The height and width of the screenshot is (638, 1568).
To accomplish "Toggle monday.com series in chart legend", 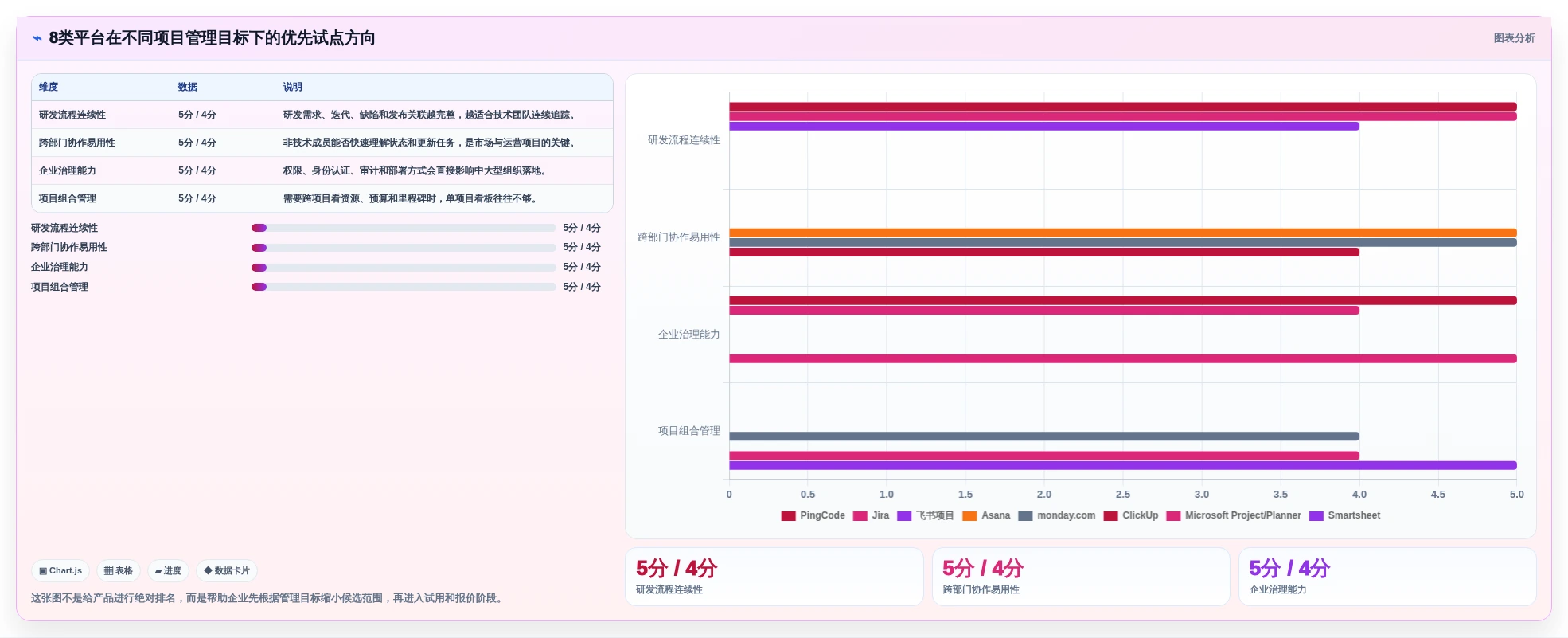I will click(1056, 515).
